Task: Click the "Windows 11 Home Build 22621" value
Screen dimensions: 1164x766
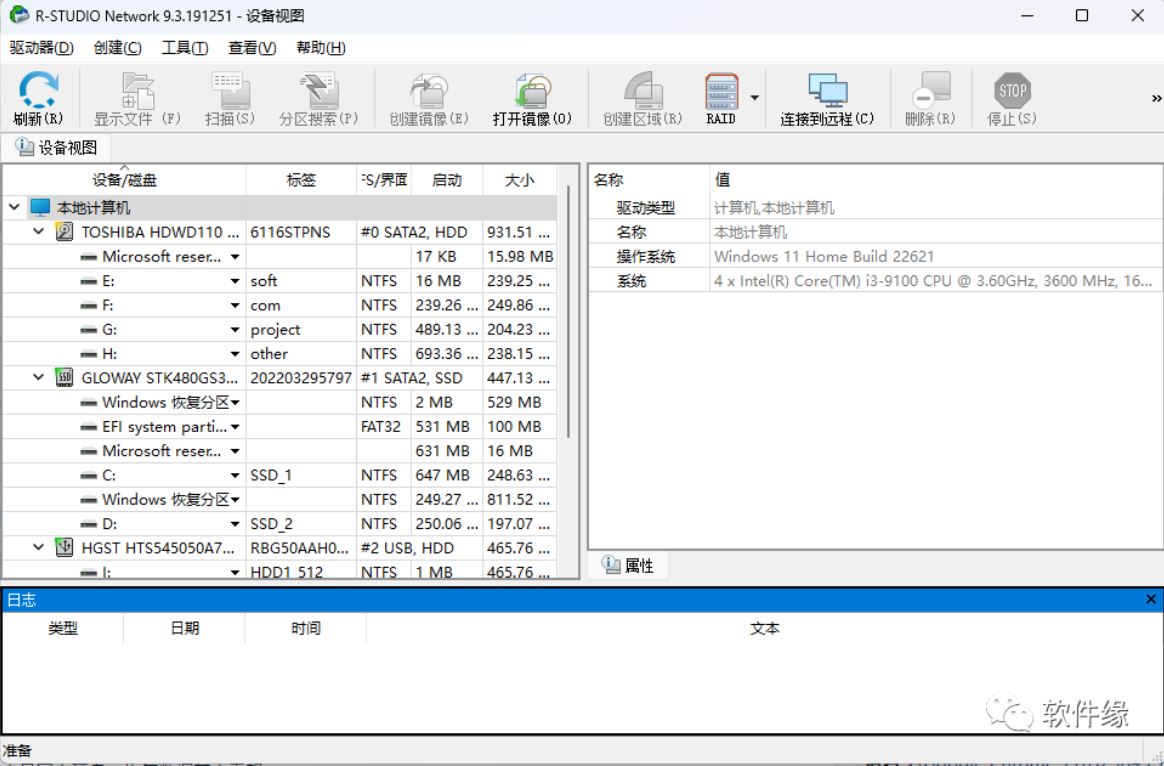Action: tap(824, 257)
